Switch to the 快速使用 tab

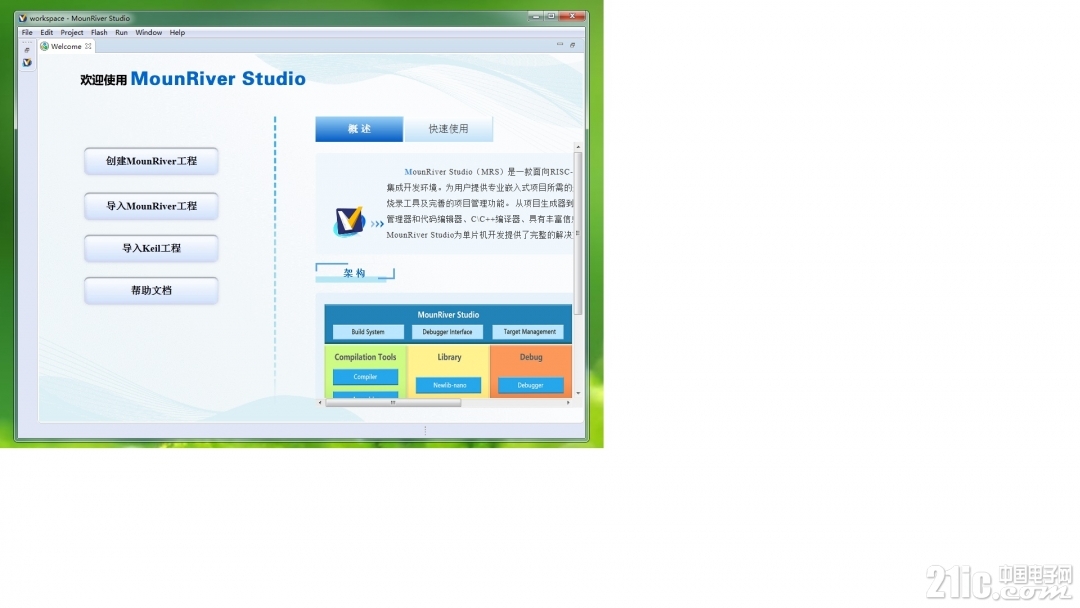click(448, 129)
